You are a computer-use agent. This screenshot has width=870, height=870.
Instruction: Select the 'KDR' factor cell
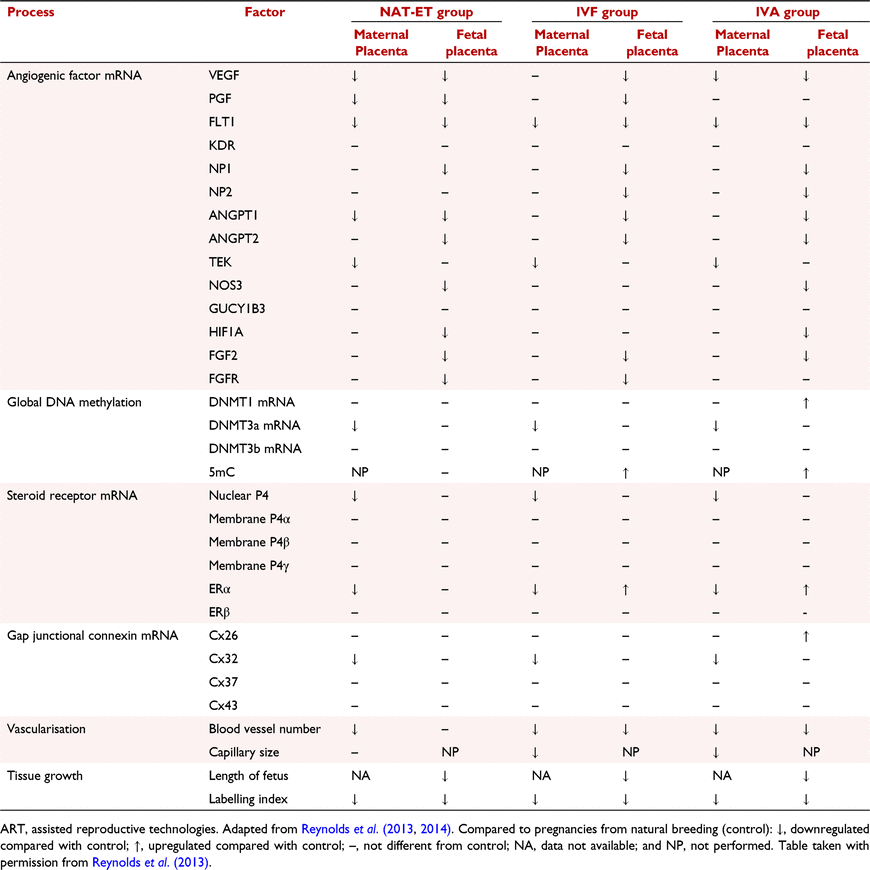222,145
